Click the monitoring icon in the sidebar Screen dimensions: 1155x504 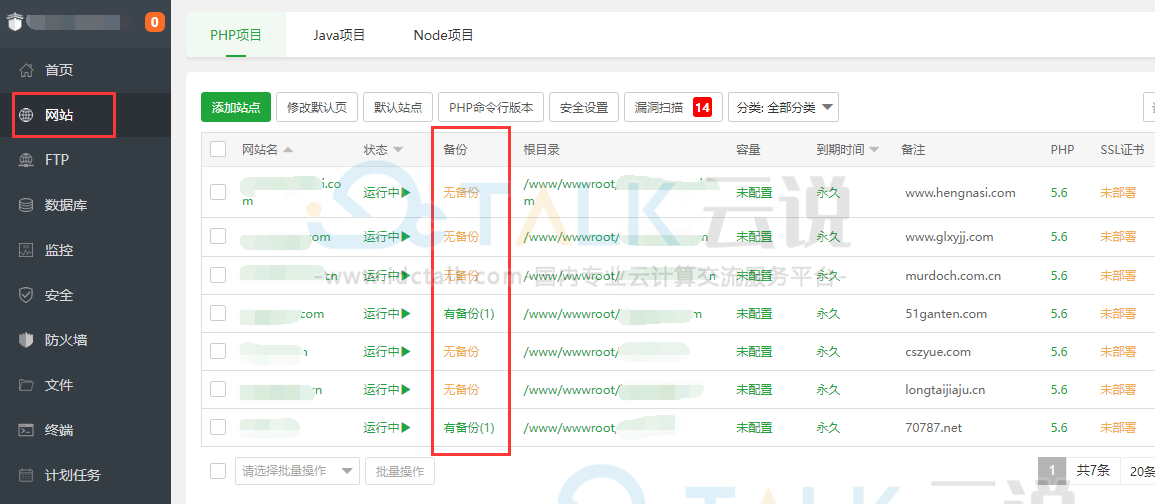27,250
